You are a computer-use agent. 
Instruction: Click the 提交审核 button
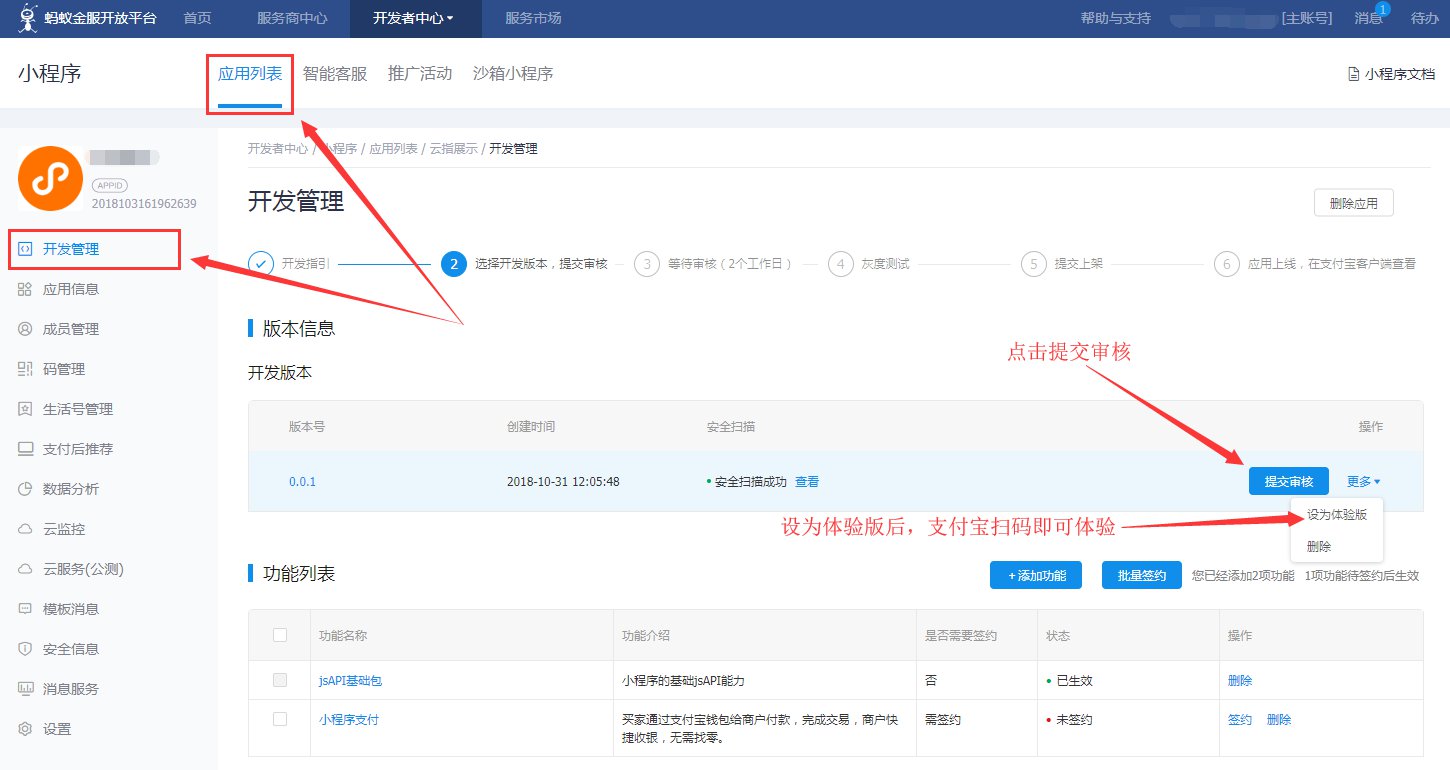tap(1289, 481)
